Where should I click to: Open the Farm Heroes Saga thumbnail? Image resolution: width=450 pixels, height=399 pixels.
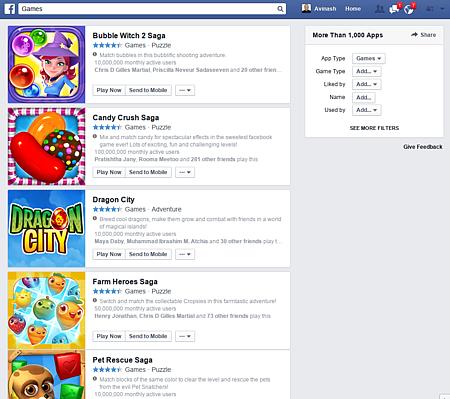(47, 310)
